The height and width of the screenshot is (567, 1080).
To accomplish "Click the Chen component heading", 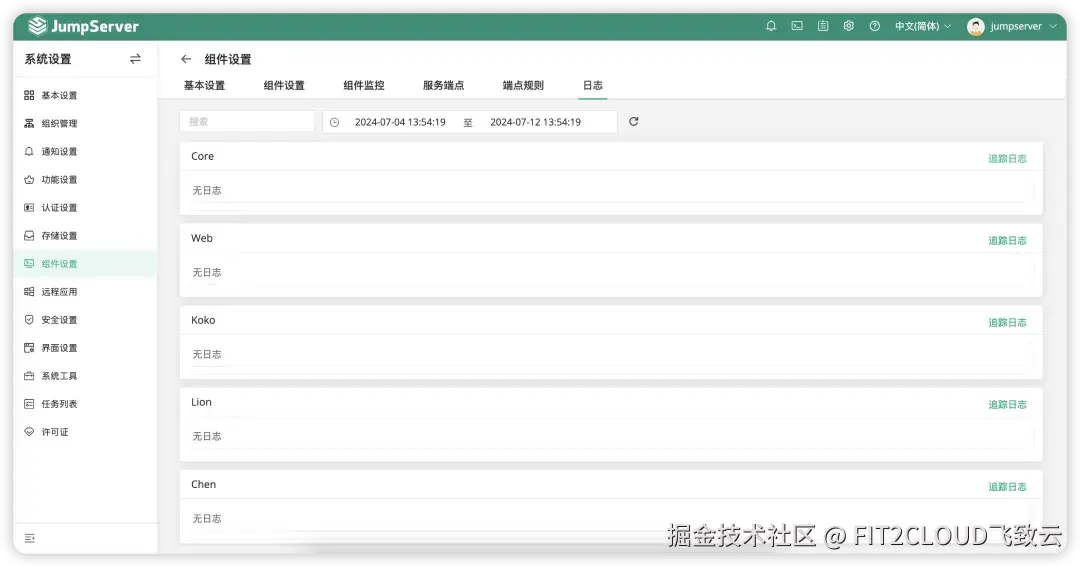I will click(203, 484).
